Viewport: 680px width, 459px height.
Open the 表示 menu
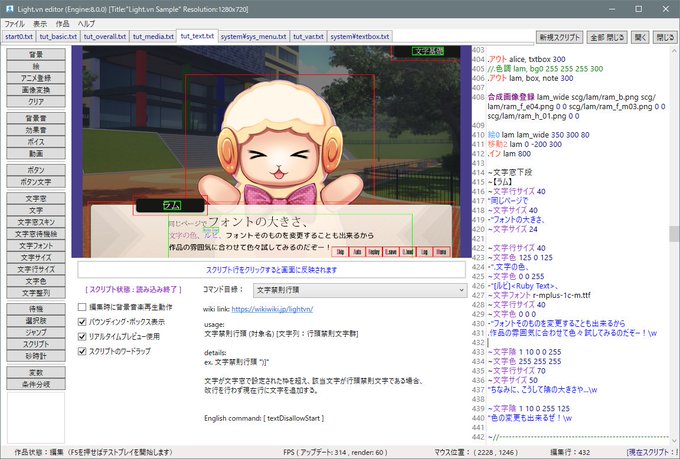(40, 23)
